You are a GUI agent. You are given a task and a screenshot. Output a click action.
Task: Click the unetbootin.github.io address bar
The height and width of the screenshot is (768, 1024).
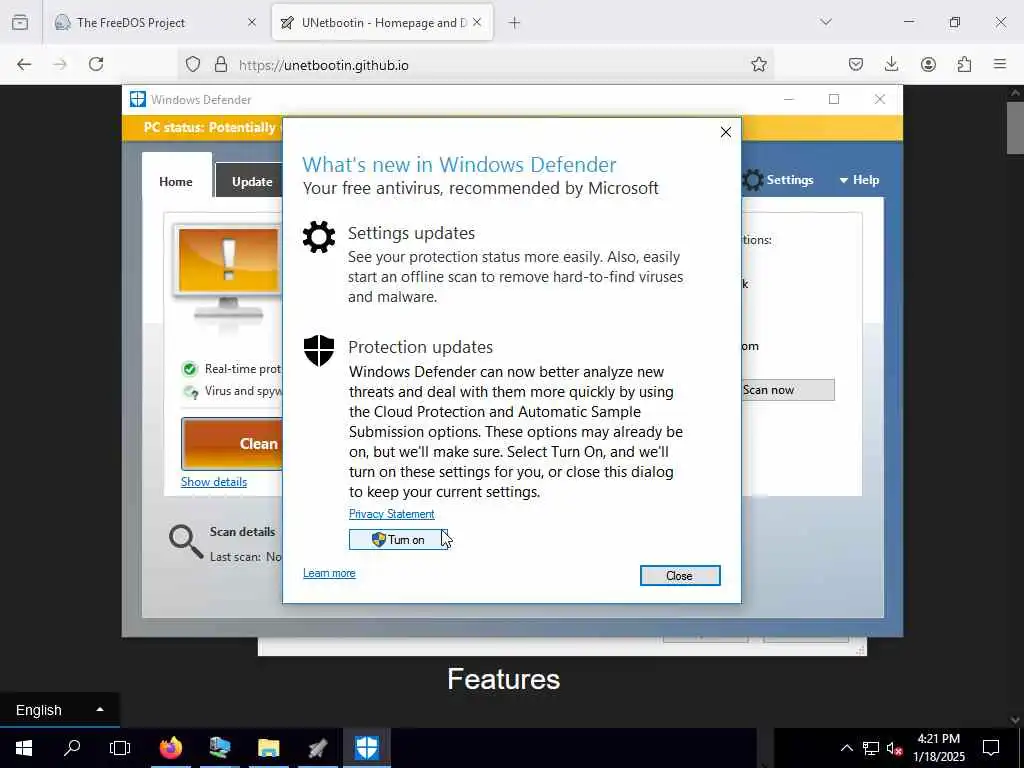[477, 65]
